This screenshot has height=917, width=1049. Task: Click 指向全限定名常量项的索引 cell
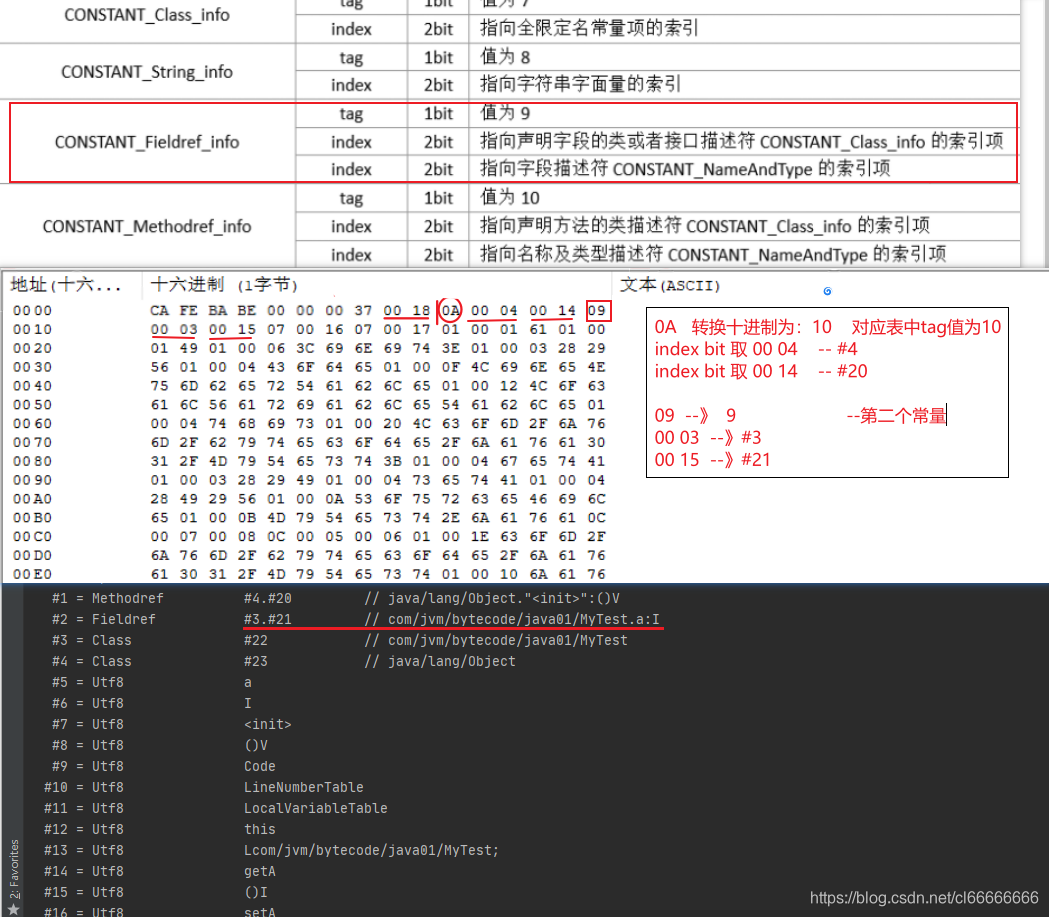[x=744, y=29]
